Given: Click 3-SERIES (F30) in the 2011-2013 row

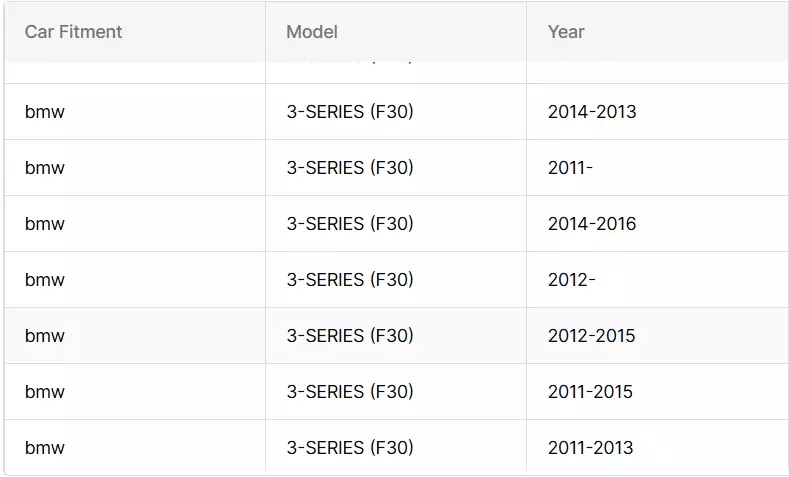Looking at the screenshot, I should 350,448.
